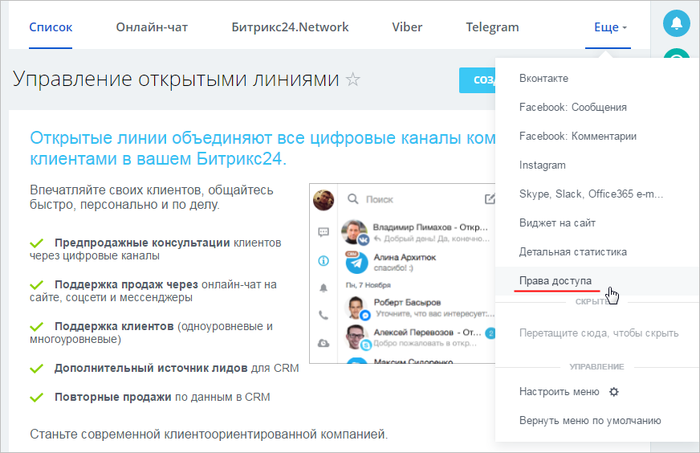Click "Перетащите сюда, чтобы скрыть" text
The width and height of the screenshot is (700, 453).
coord(599,333)
